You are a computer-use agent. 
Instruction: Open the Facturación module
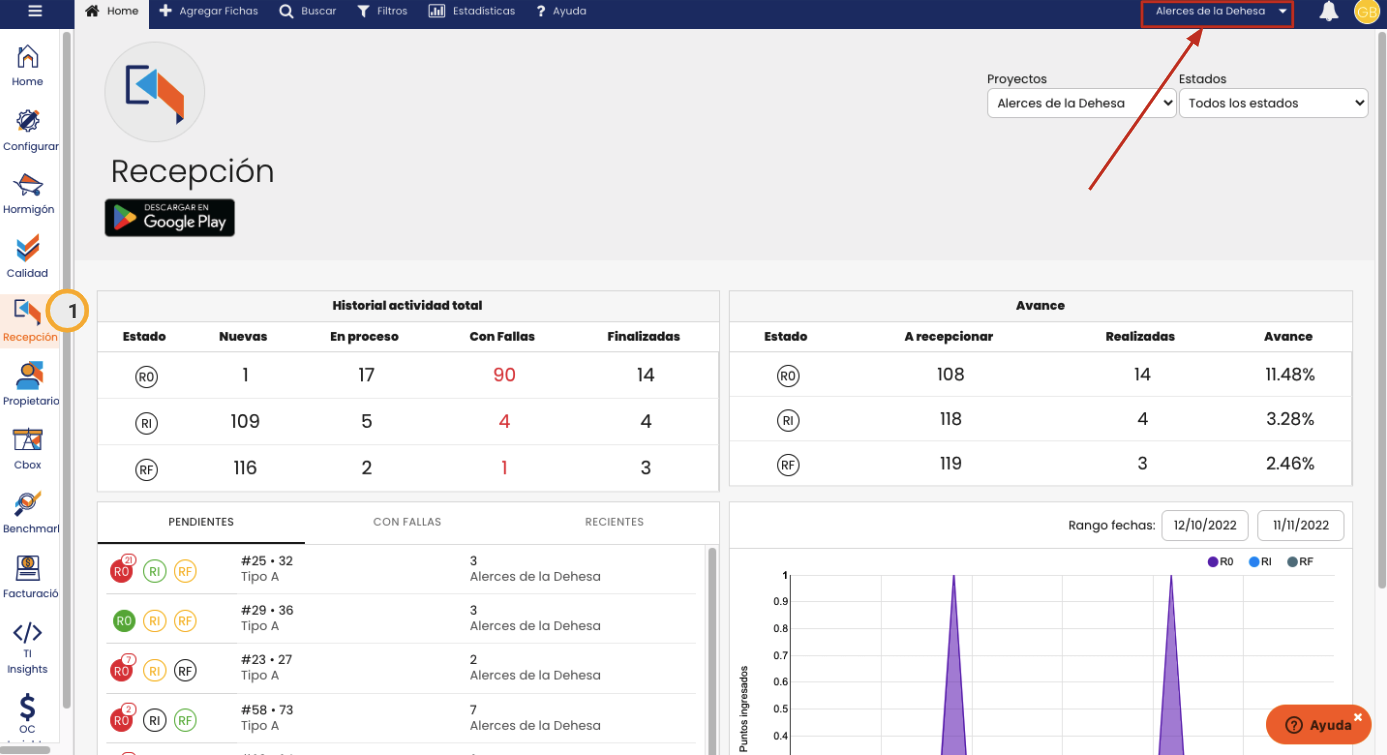[30, 577]
